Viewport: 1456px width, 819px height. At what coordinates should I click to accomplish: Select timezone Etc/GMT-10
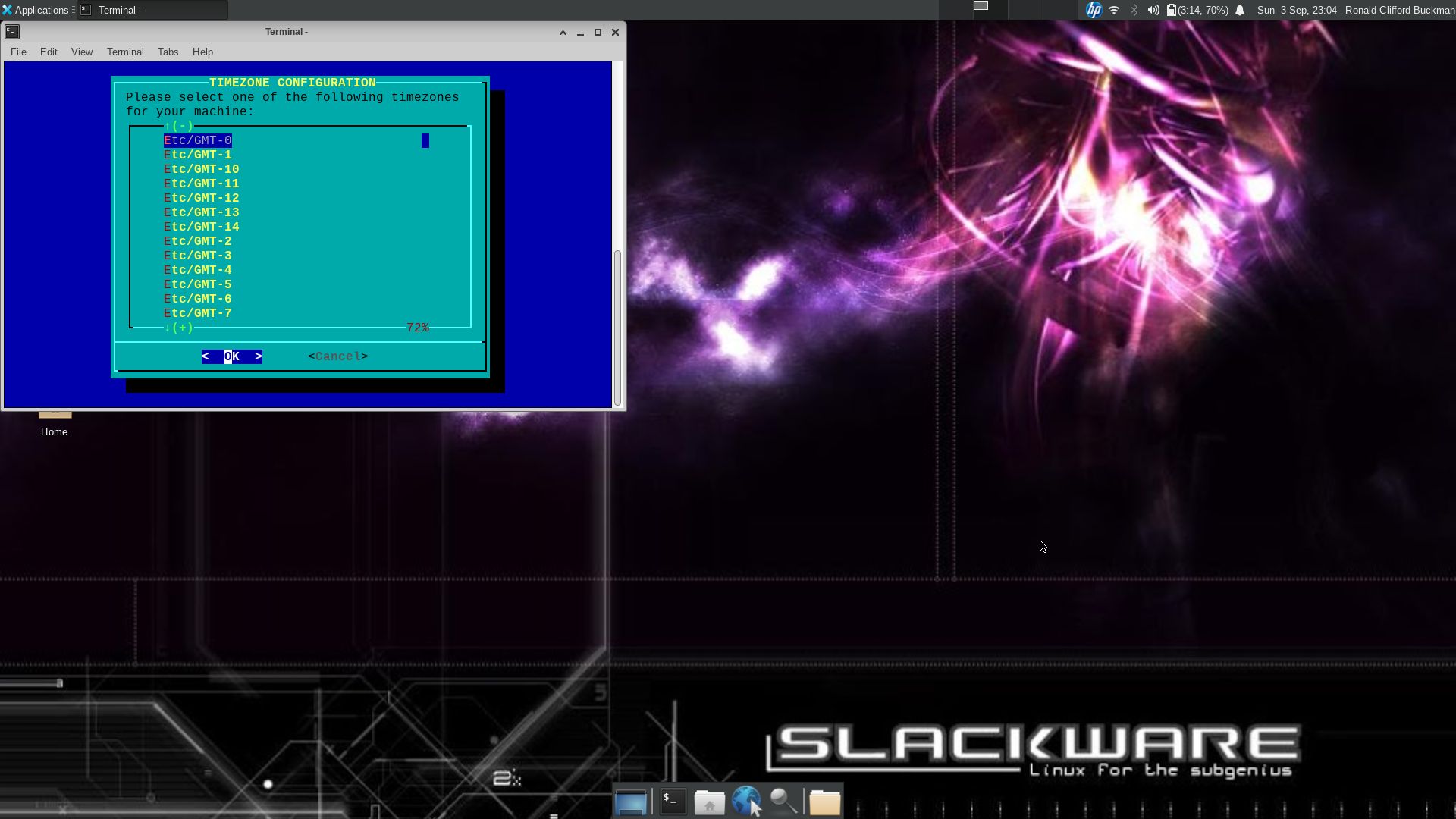click(202, 169)
